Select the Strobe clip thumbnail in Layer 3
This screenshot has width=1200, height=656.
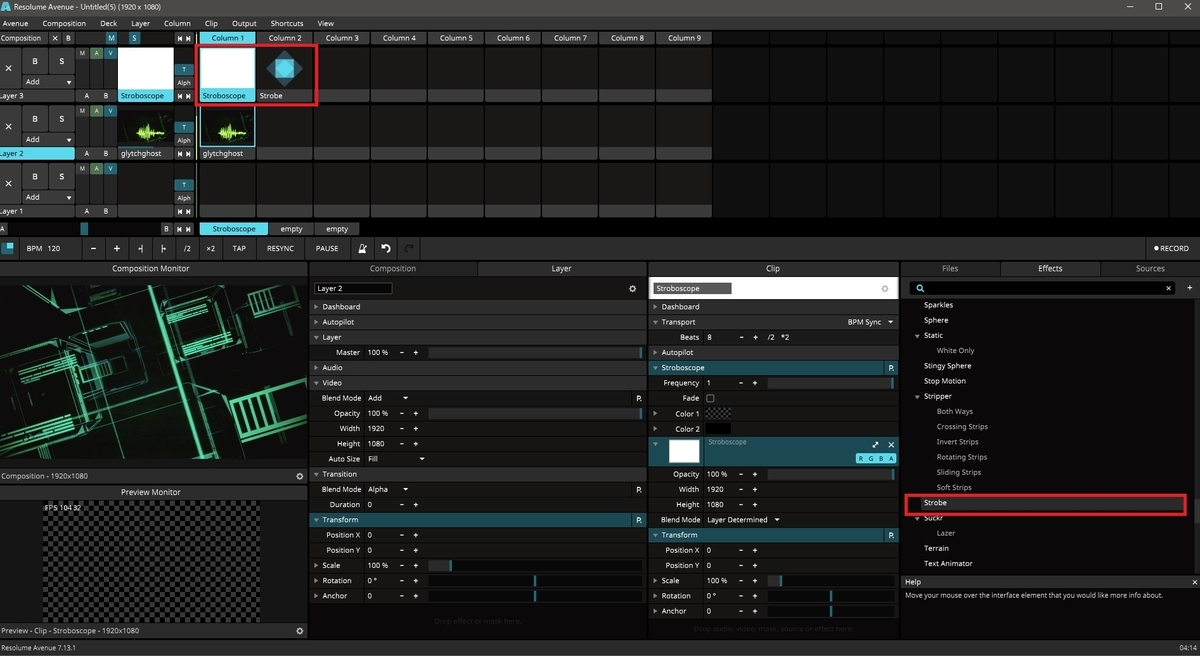coord(284,68)
